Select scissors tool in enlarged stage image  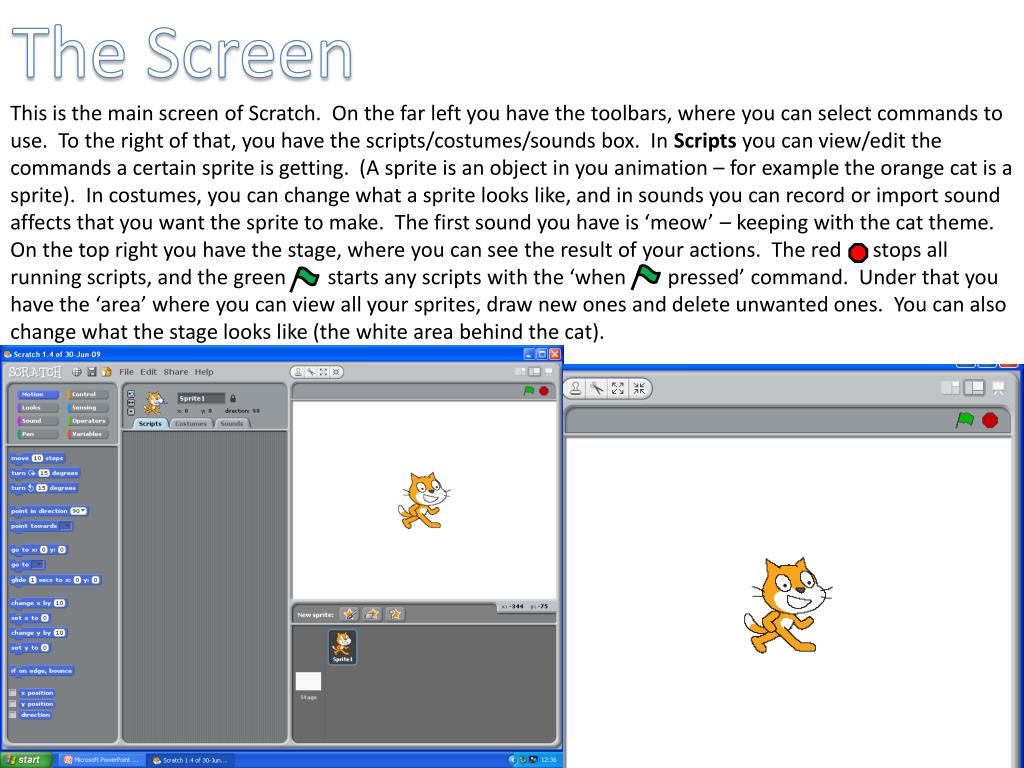597,389
